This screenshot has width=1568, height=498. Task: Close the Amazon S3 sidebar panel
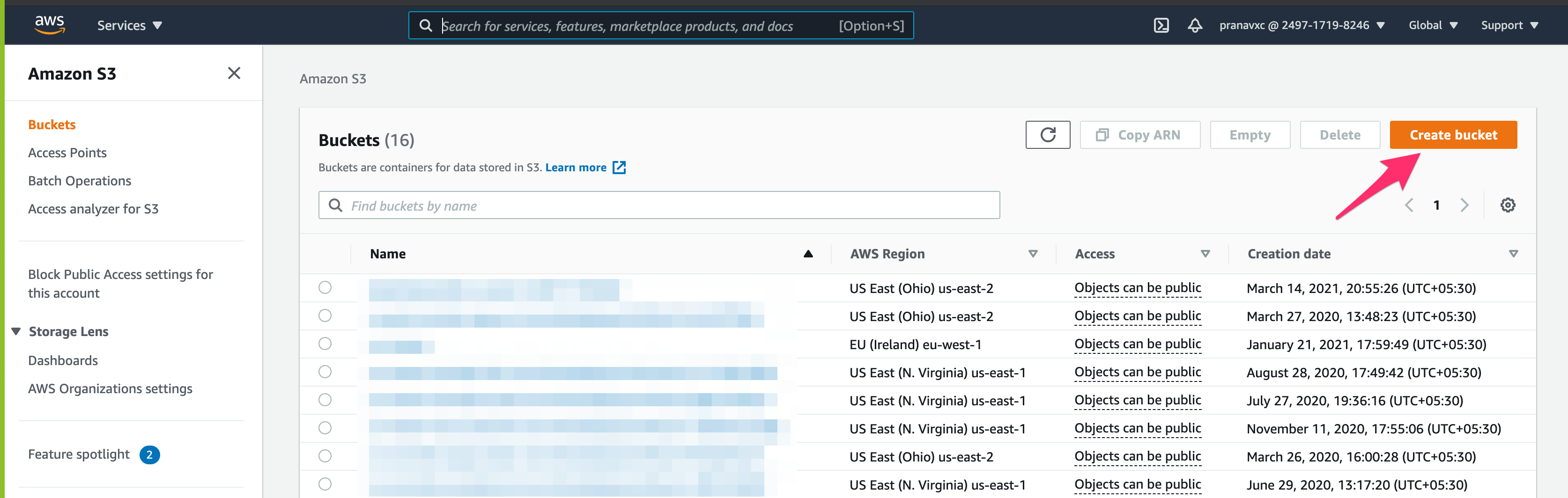click(x=234, y=73)
